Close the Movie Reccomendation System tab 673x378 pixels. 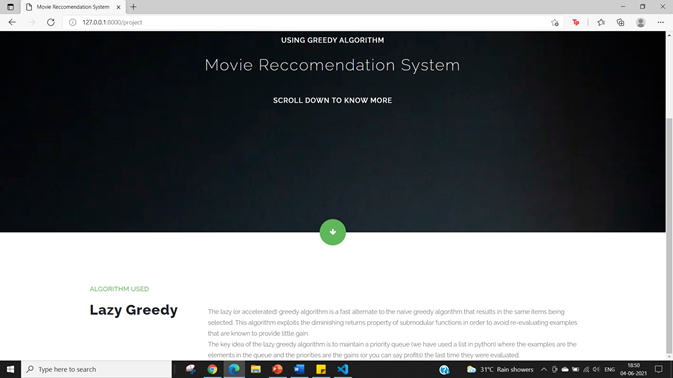[x=118, y=7]
